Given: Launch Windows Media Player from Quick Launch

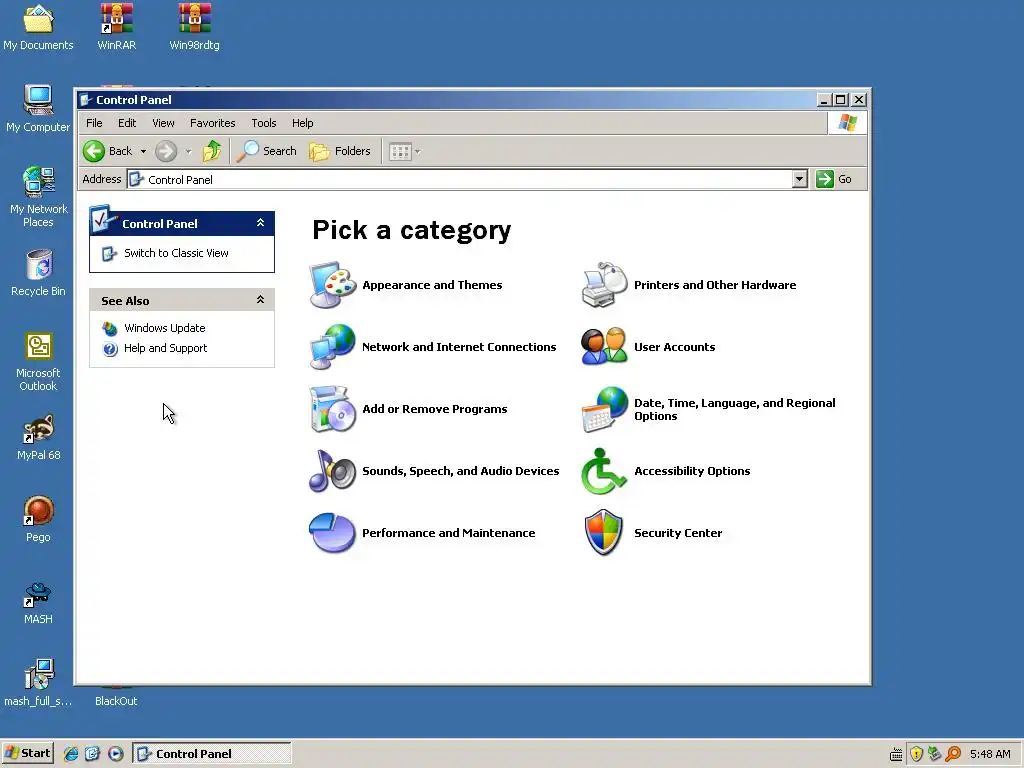Looking at the screenshot, I should pyautogui.click(x=116, y=754).
